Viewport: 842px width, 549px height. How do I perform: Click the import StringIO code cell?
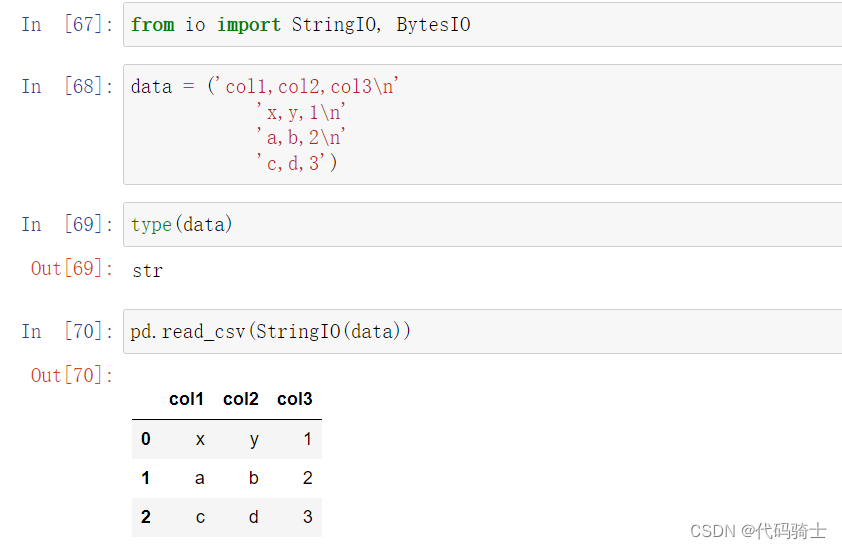(482, 25)
